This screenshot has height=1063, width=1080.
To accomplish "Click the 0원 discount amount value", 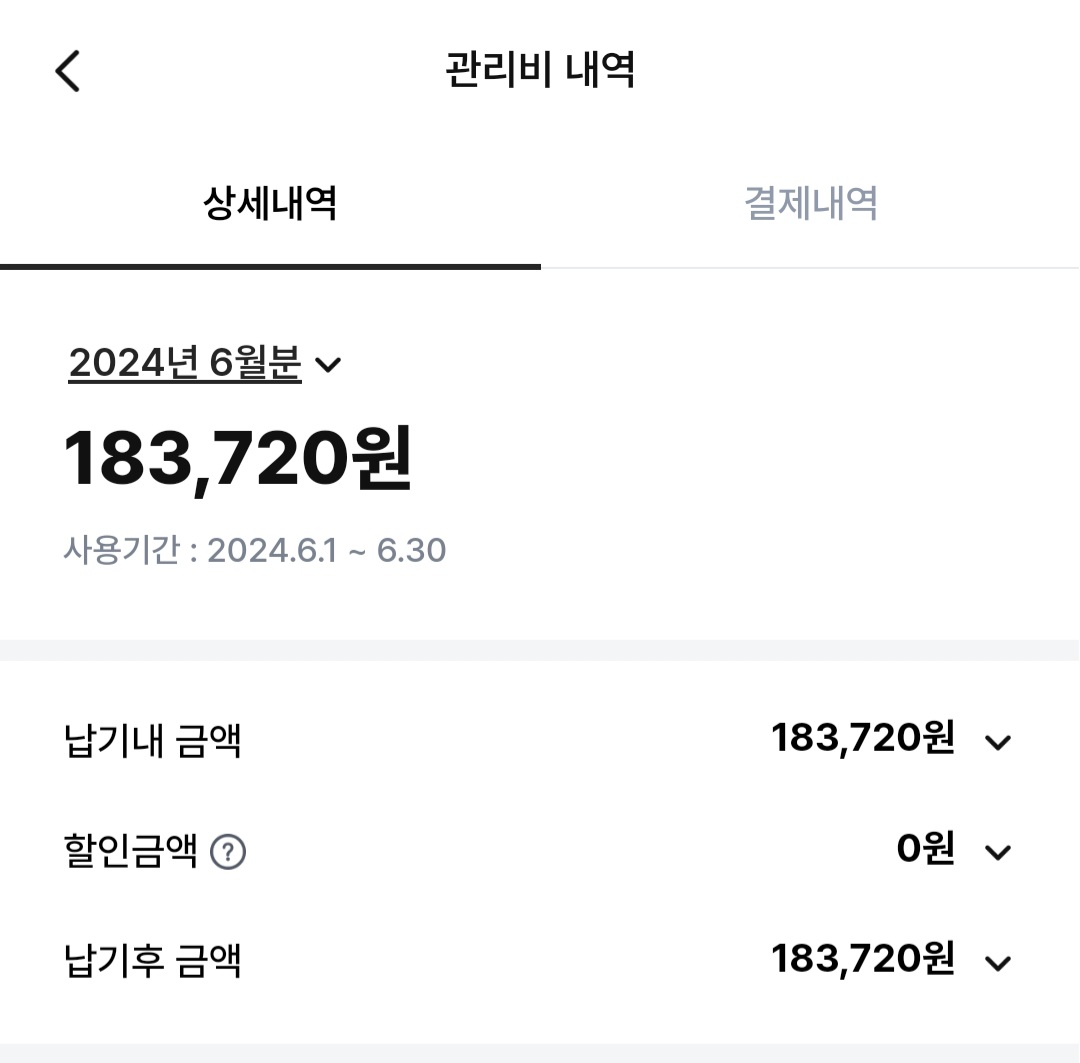I will [x=925, y=850].
